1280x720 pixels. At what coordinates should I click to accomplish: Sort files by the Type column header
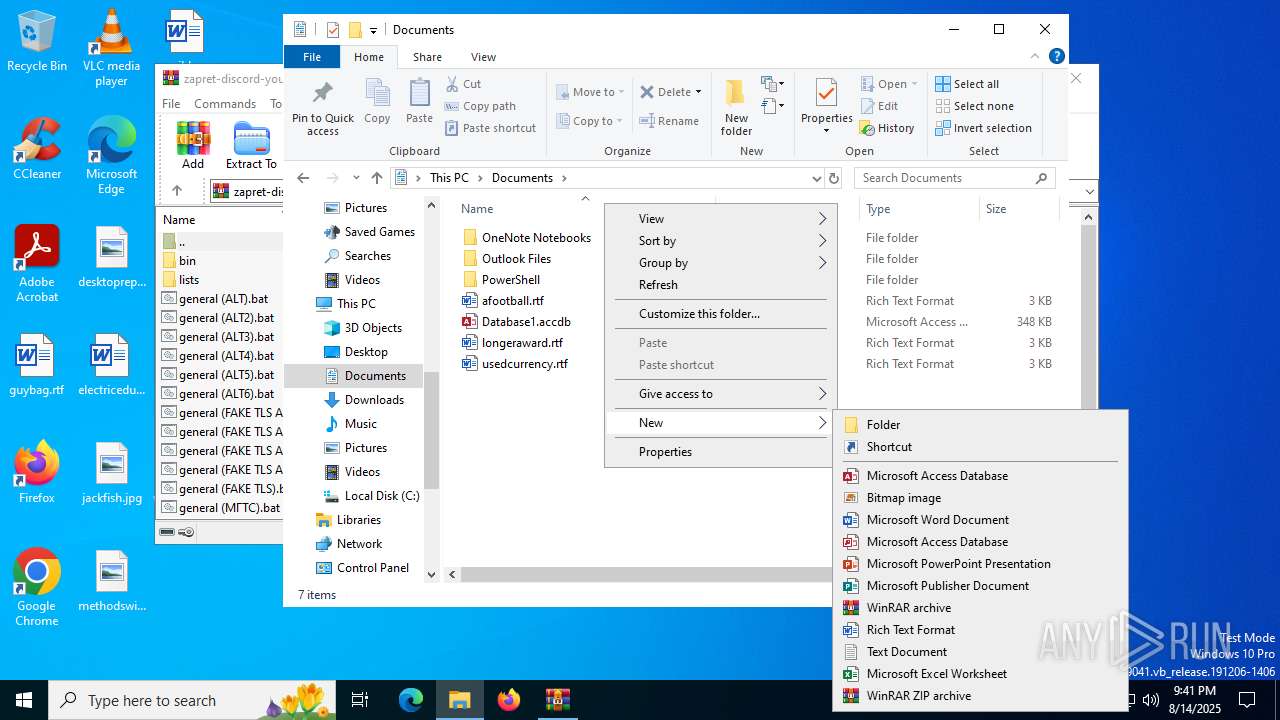click(918, 209)
